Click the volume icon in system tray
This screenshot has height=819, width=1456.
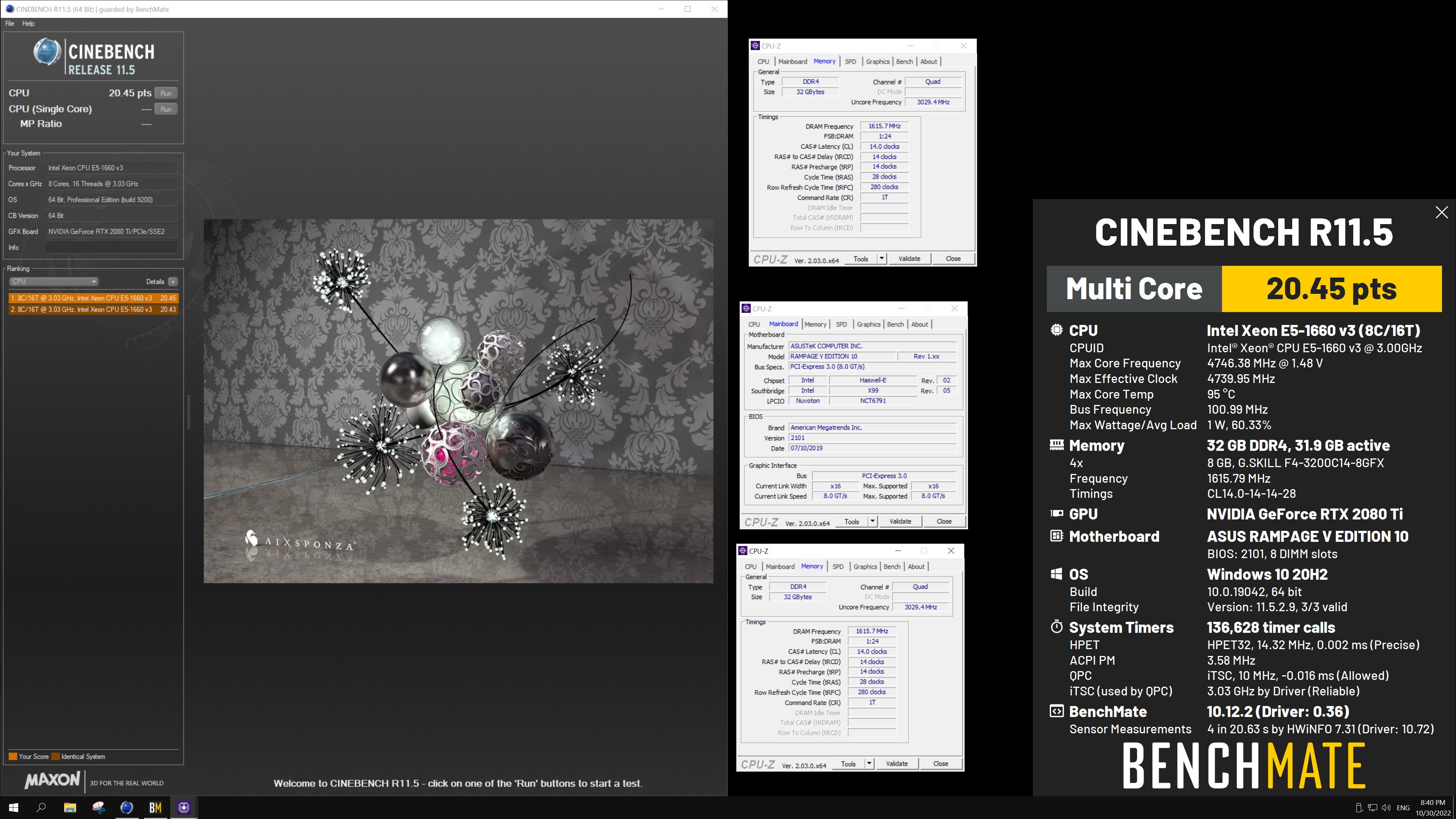[x=1386, y=808]
